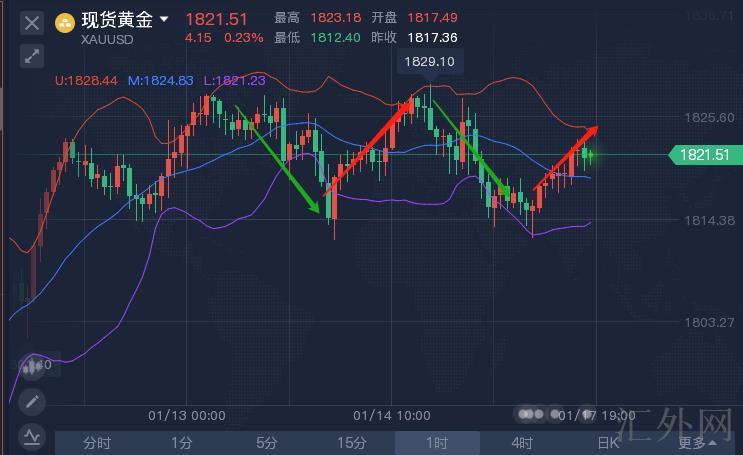Click the 1829.10 high price marker

tap(428, 62)
